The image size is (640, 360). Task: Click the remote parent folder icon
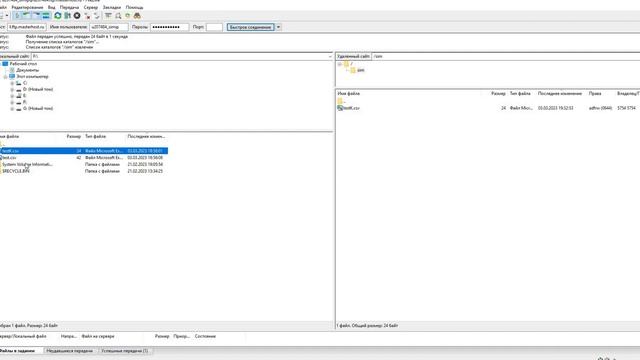click(x=340, y=101)
